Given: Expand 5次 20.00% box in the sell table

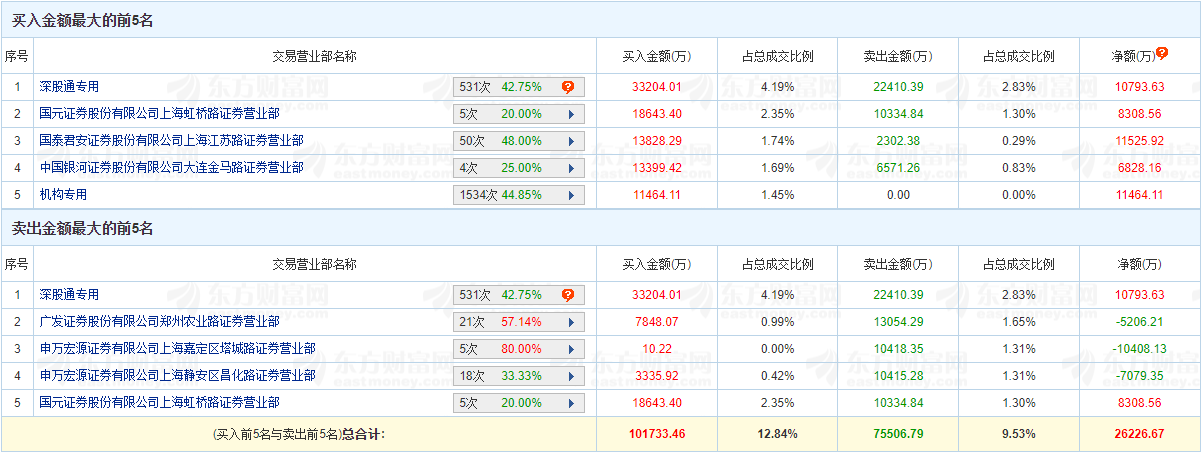Looking at the screenshot, I should [518, 403].
